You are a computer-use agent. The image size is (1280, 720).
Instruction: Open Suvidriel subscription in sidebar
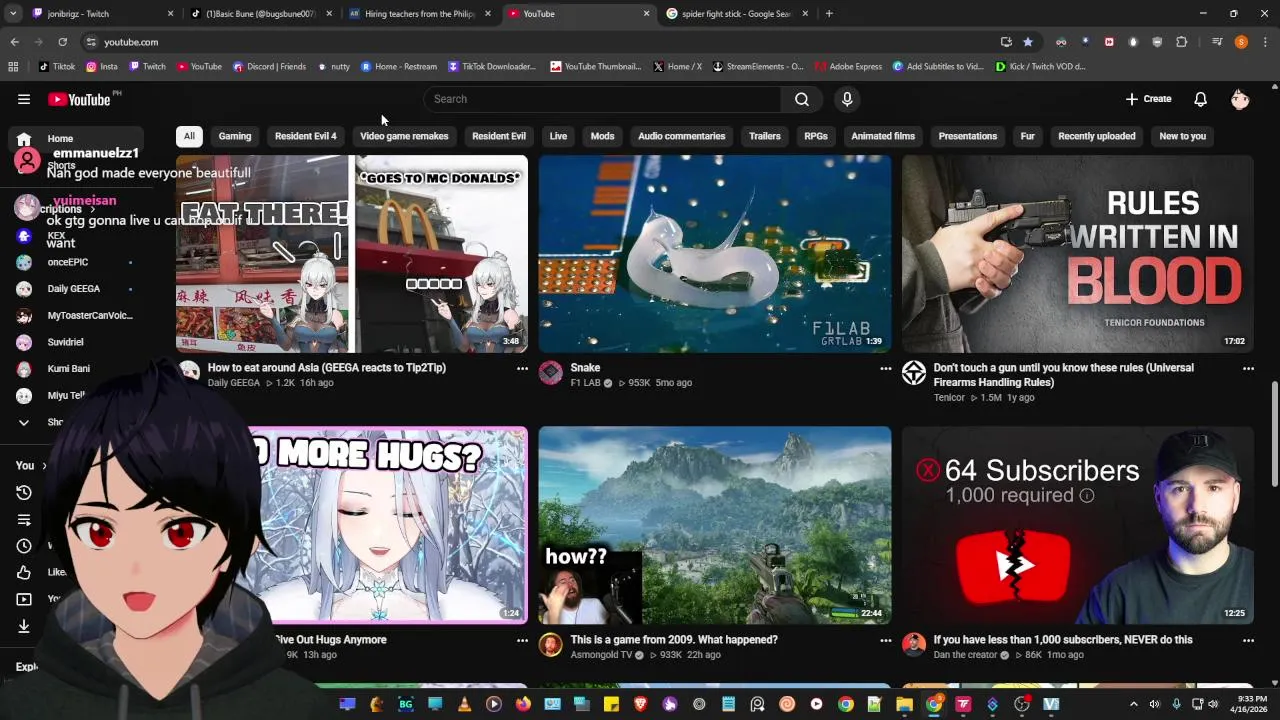75,342
